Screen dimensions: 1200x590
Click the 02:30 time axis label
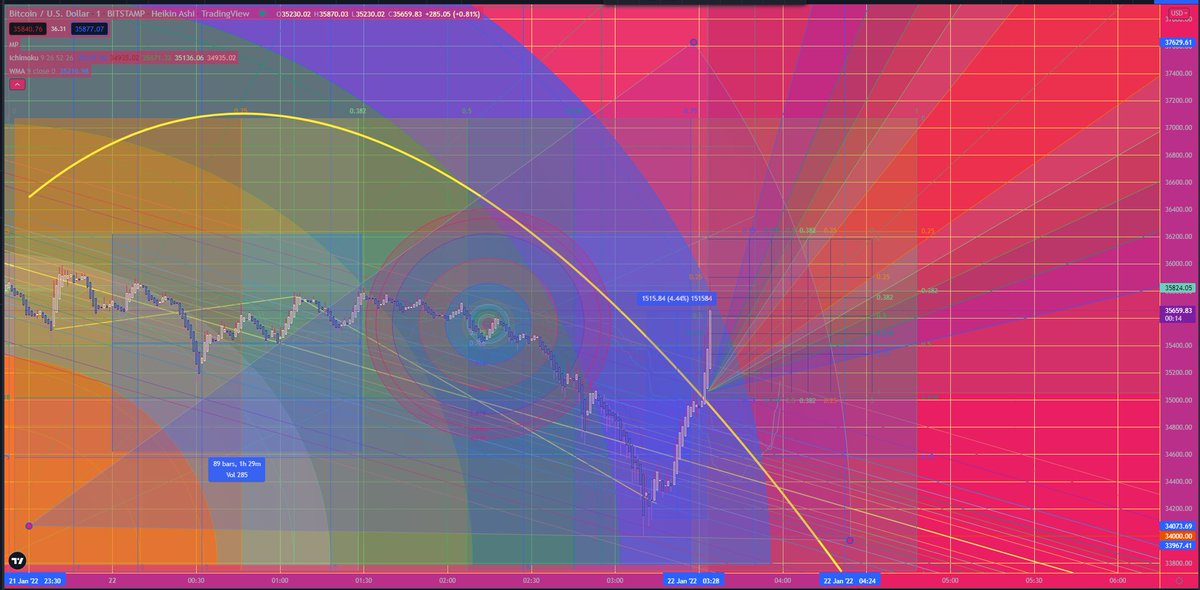530,580
